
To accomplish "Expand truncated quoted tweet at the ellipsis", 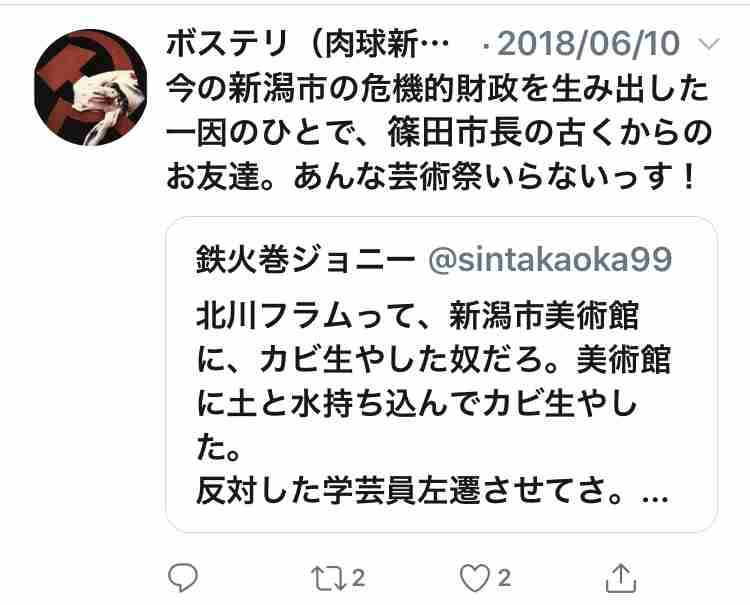I will (654, 497).
